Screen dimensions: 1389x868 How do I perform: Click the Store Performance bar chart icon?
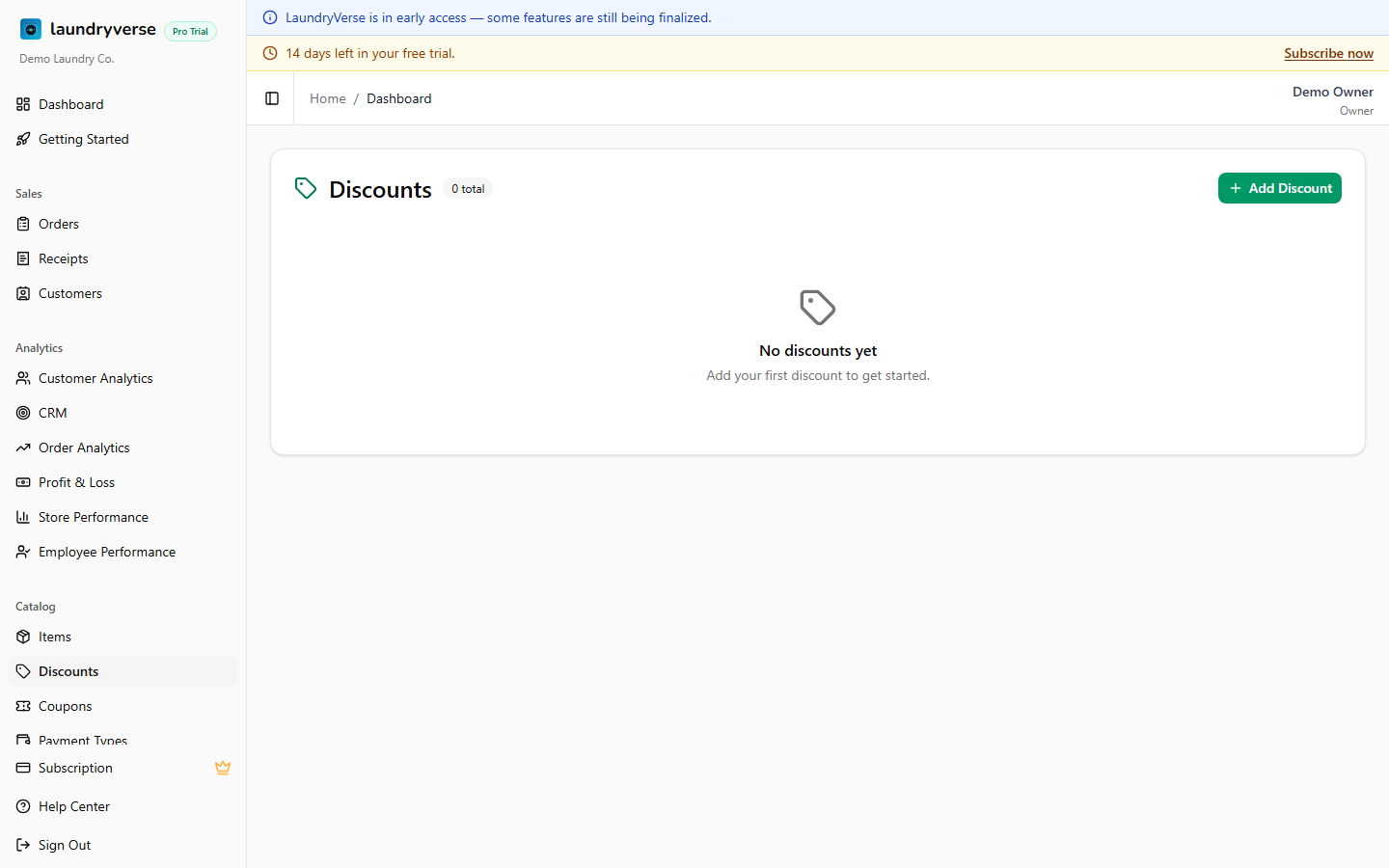[x=23, y=517]
